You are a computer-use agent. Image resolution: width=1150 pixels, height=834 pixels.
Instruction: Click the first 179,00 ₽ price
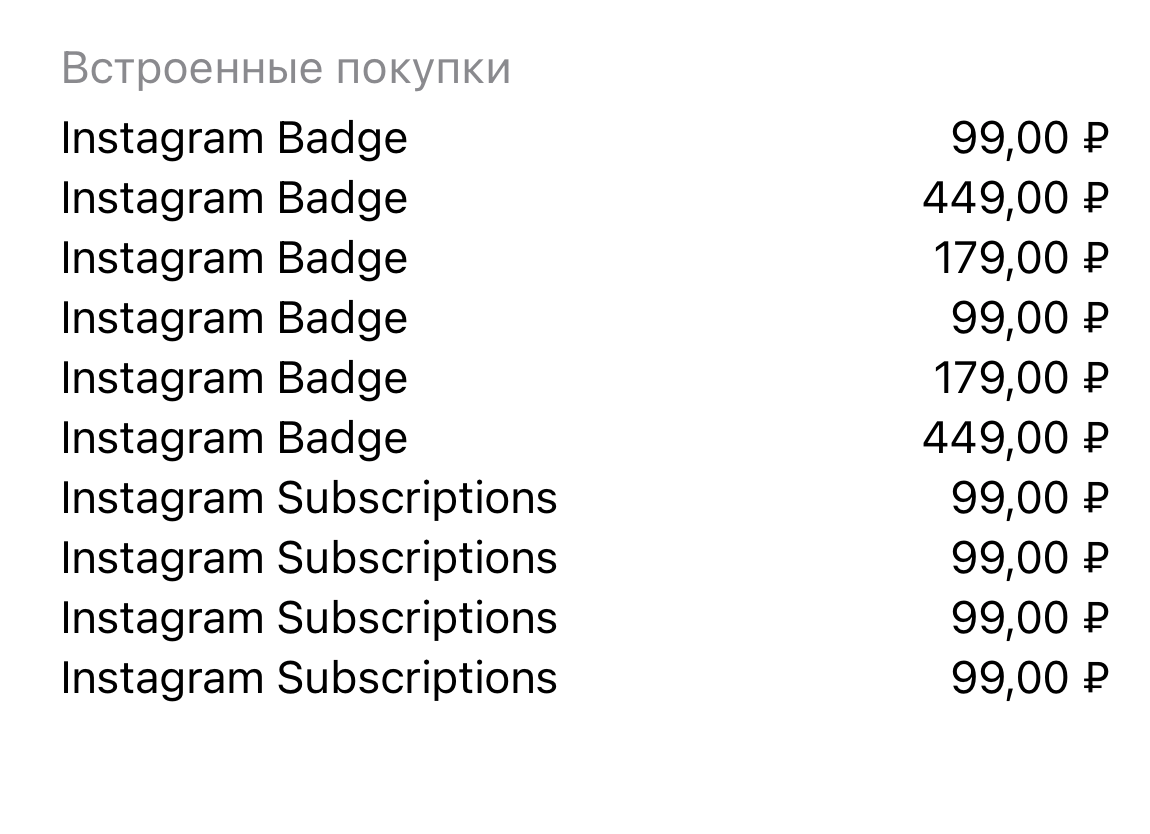pos(1021,259)
